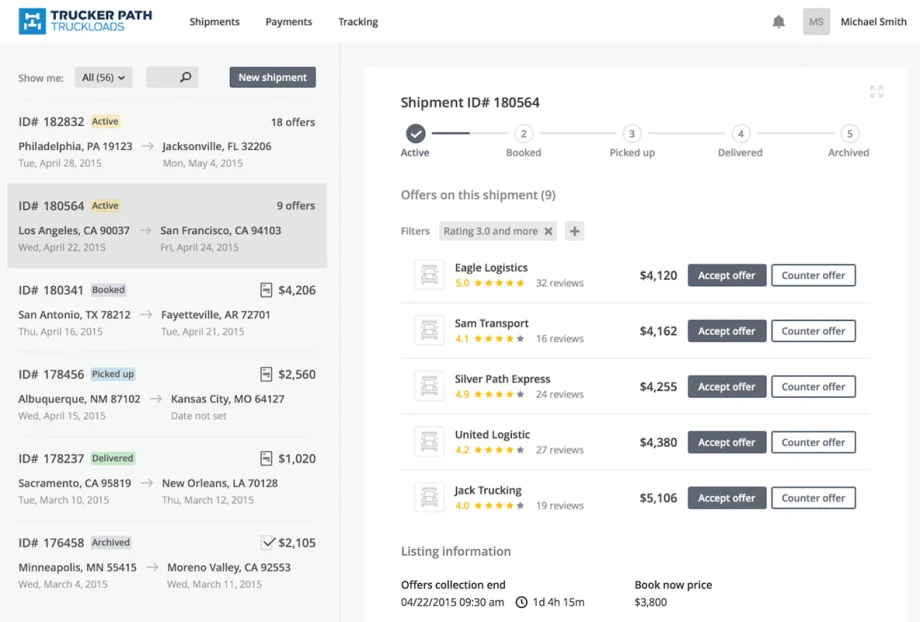Click the clock icon by 1d 4h 15m
This screenshot has width=920, height=622.
[521, 602]
